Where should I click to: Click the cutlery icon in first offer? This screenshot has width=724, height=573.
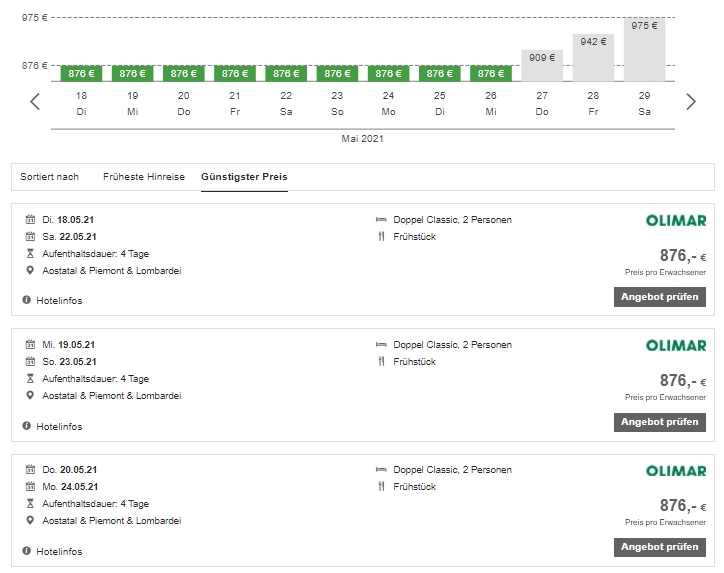(x=381, y=236)
